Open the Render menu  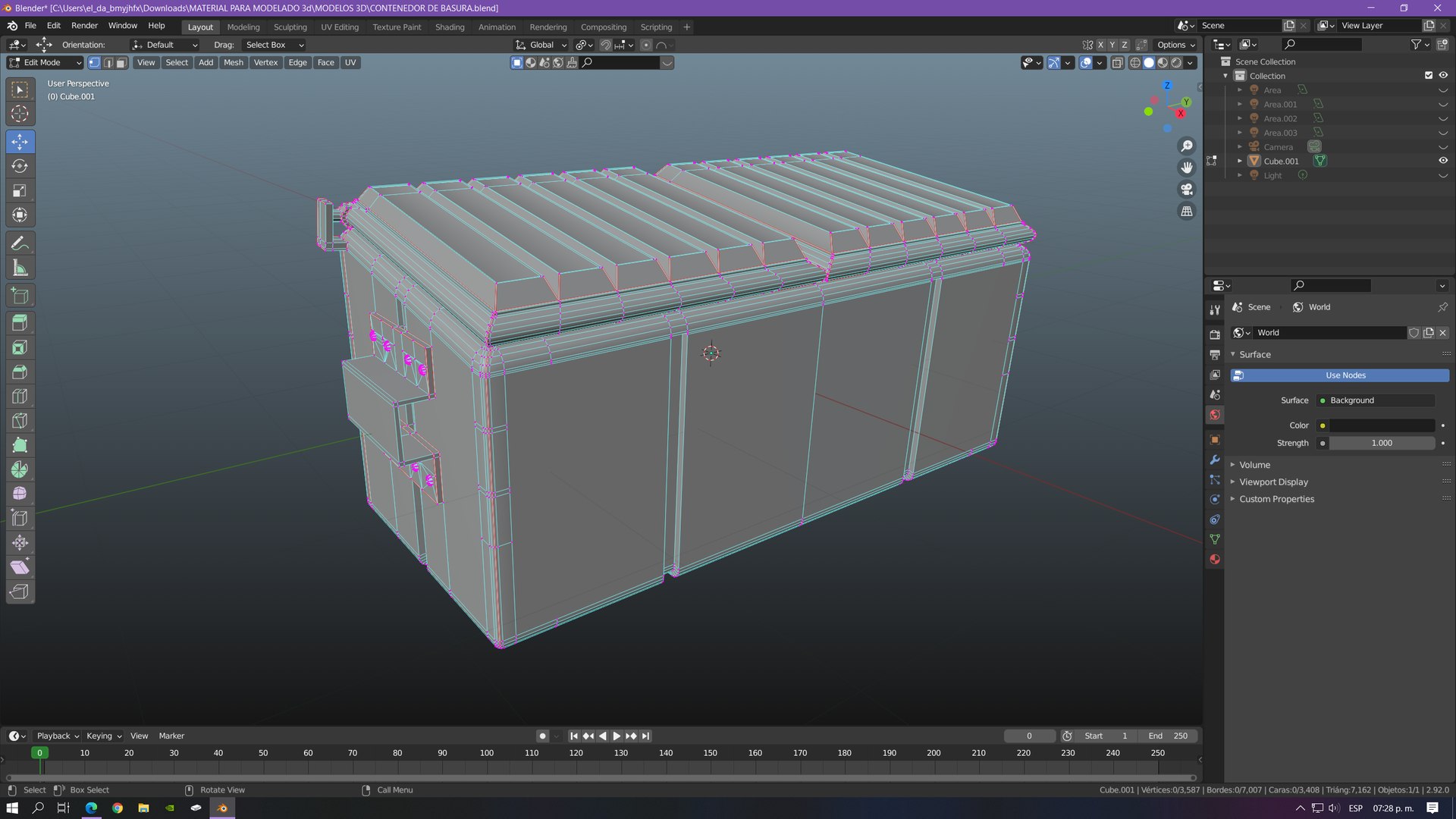(x=84, y=26)
